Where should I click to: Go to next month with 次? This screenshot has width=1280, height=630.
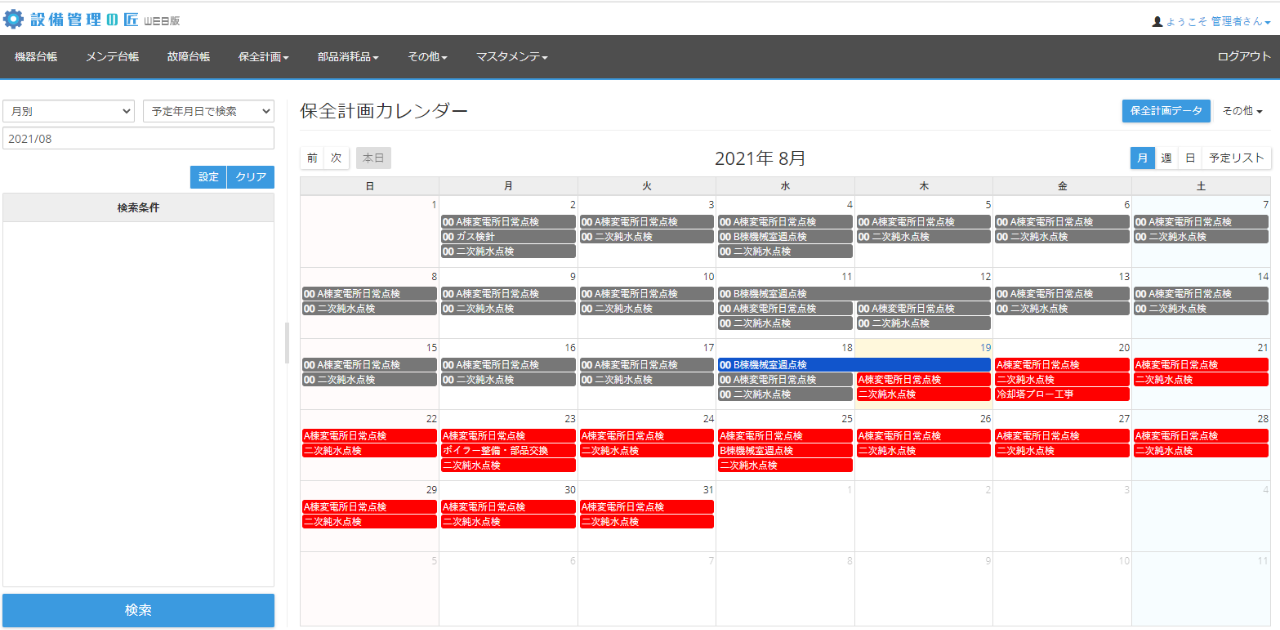click(x=337, y=158)
